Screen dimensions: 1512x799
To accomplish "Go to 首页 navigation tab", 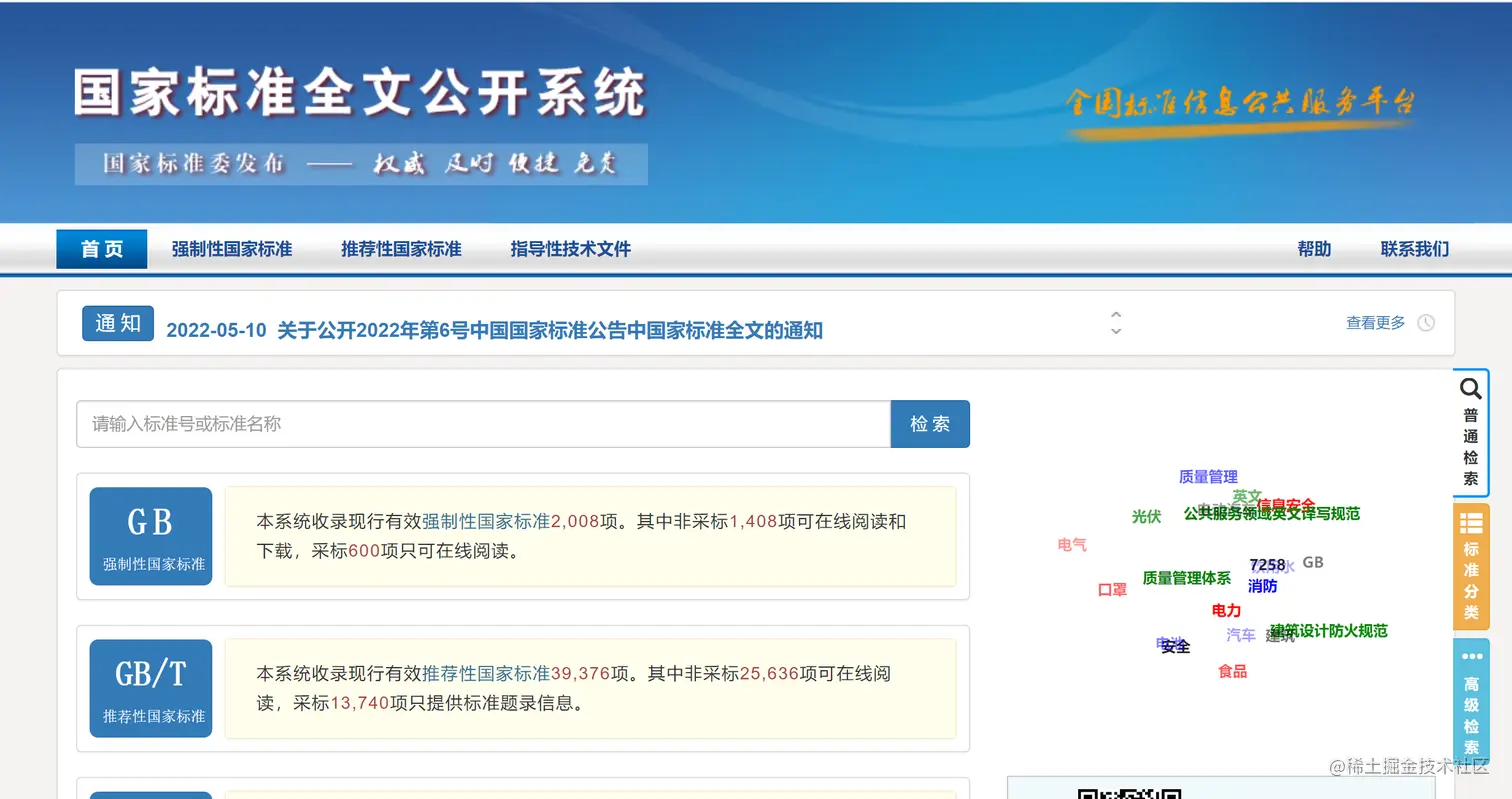I will tap(102, 249).
